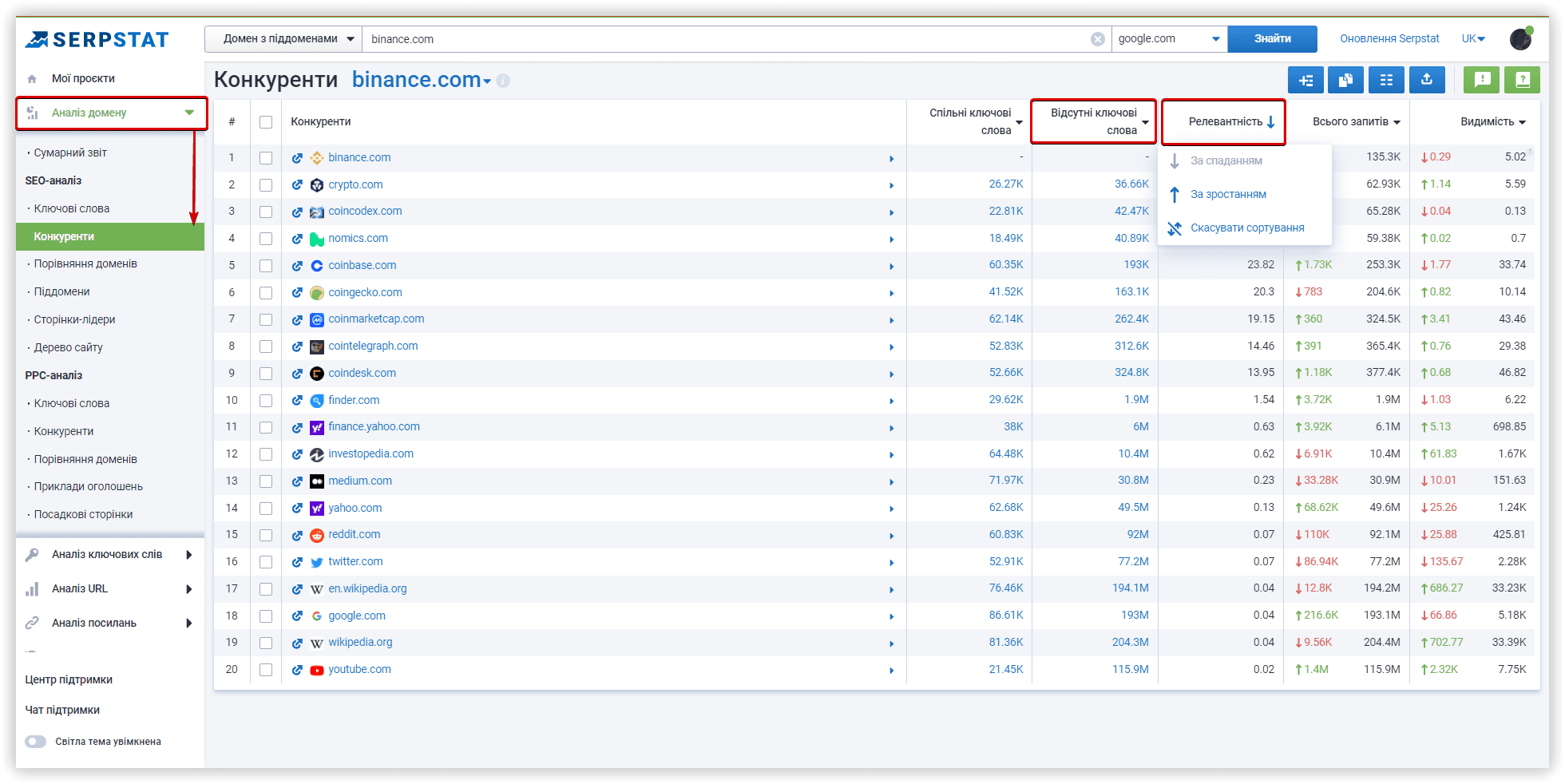Screen dimensions: 1565x784
Task: Click the copy documents icon button
Action: click(1345, 80)
